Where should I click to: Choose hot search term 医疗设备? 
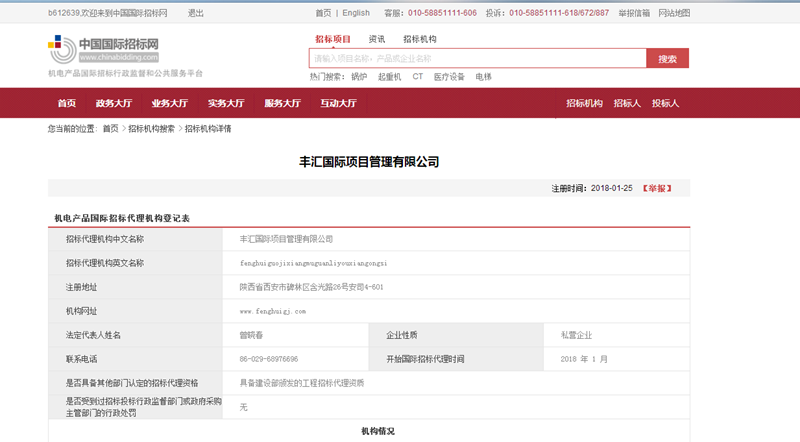pyautogui.click(x=449, y=77)
